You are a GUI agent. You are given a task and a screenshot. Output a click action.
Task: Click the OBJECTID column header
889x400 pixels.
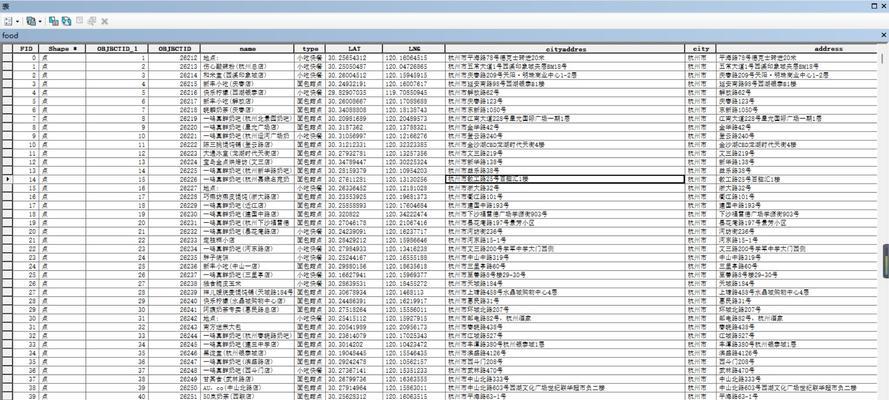point(174,49)
